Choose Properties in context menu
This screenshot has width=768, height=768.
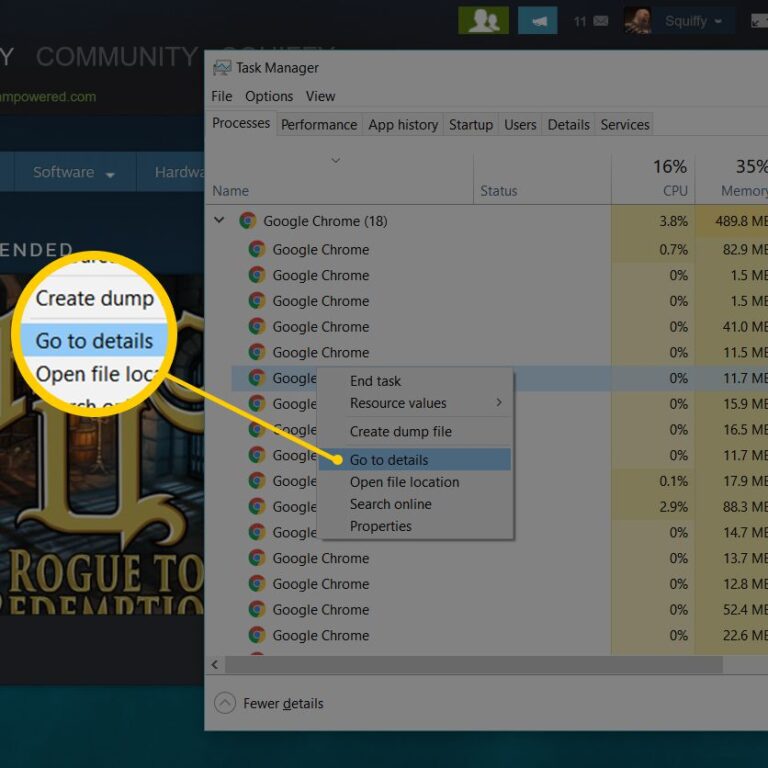coord(415,526)
